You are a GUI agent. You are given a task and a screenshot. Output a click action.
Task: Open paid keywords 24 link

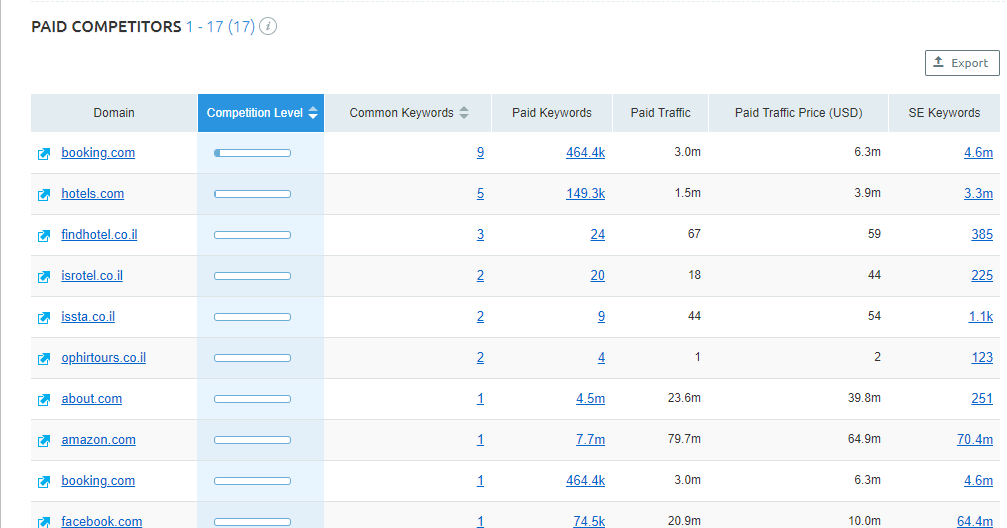tap(597, 234)
